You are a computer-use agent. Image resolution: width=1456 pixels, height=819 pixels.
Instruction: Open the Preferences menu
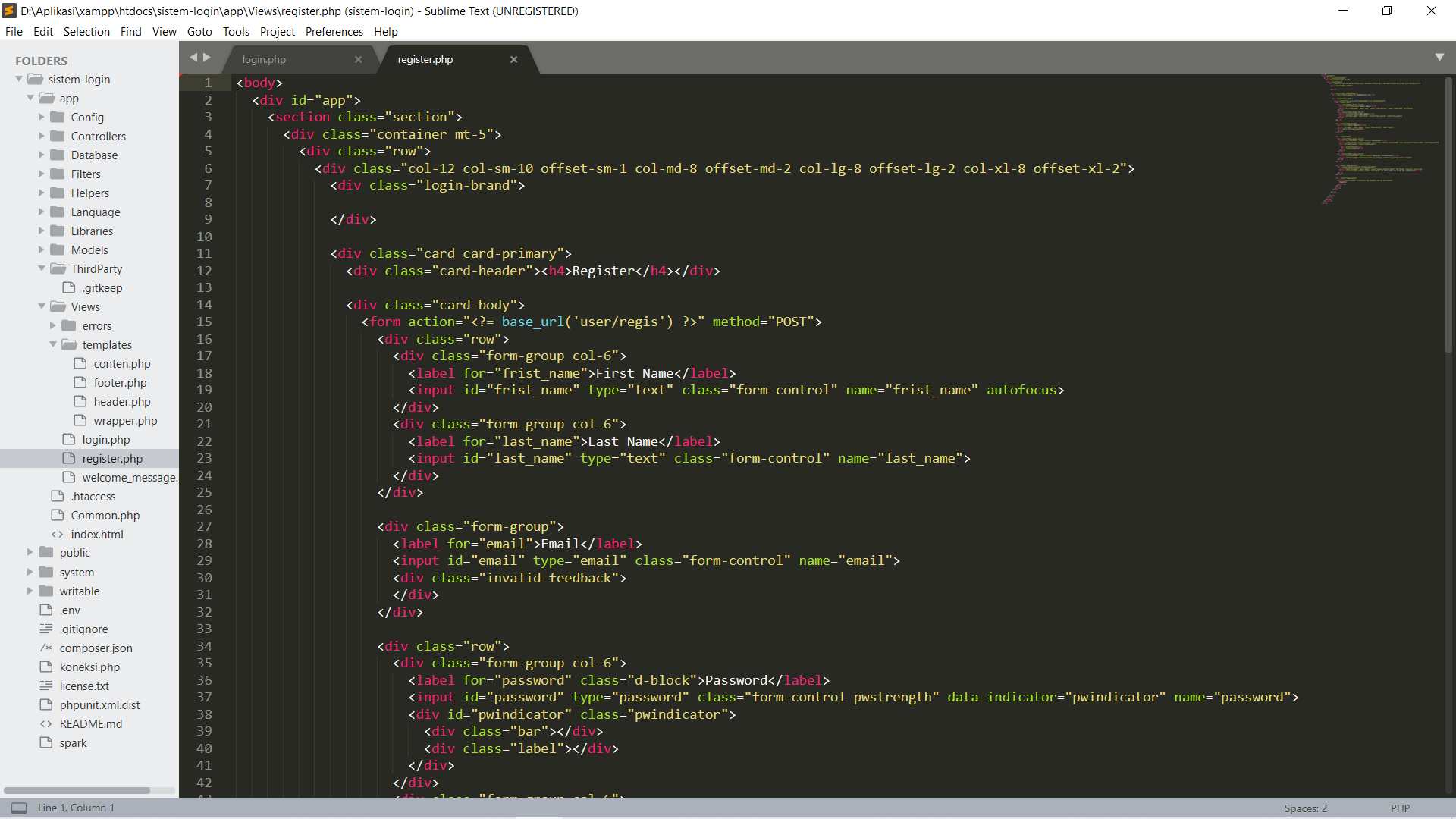point(334,31)
